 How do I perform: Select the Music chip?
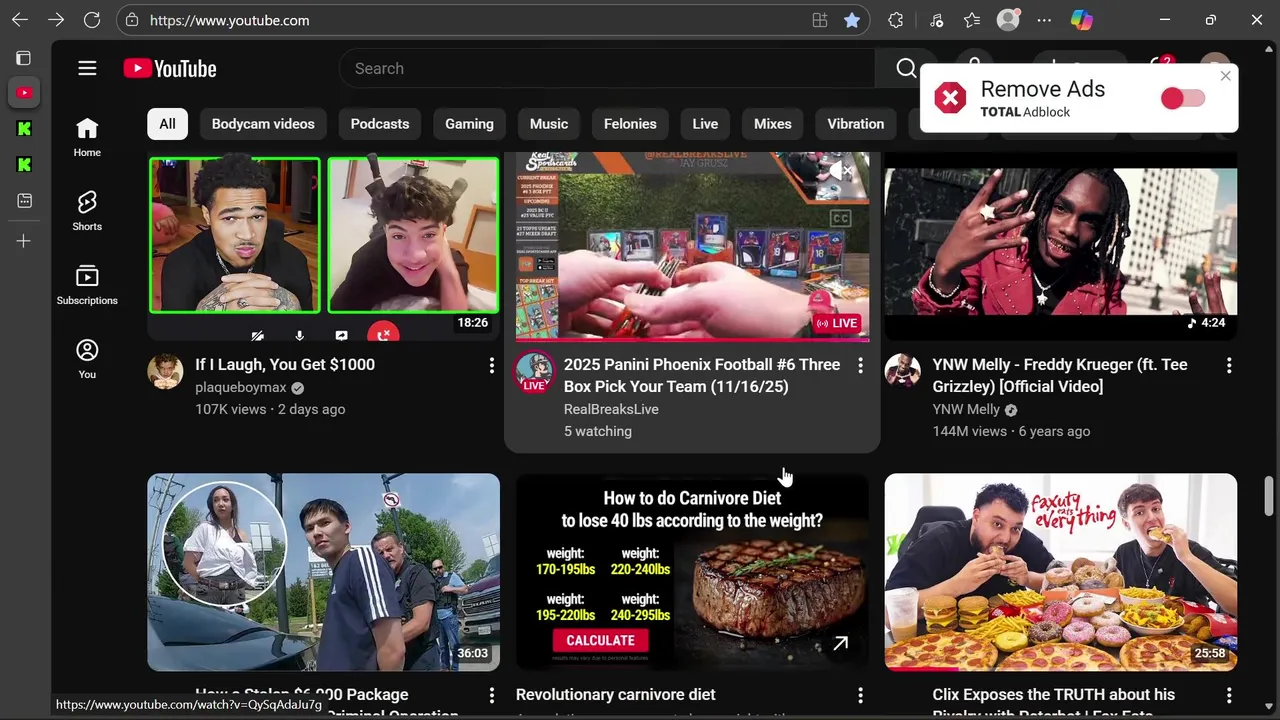[x=549, y=124]
